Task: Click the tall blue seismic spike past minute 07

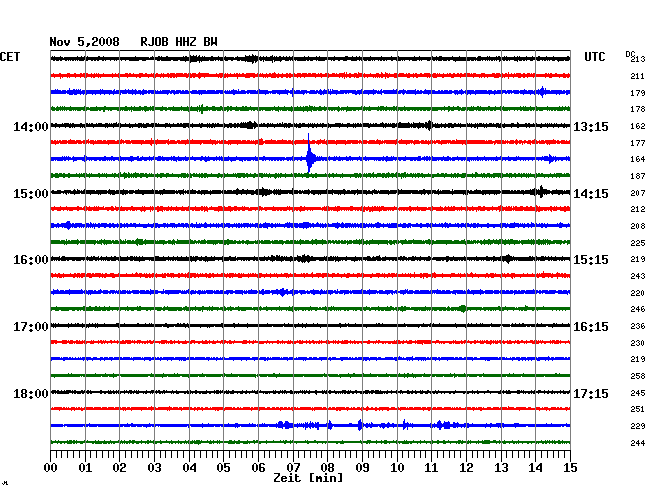Action: 310,153
